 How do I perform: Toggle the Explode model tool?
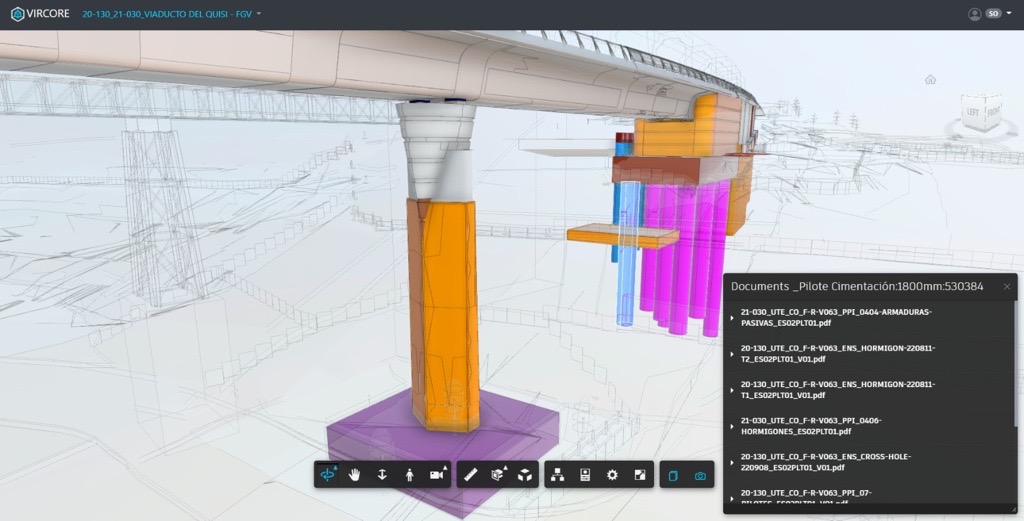pyautogui.click(x=525, y=475)
